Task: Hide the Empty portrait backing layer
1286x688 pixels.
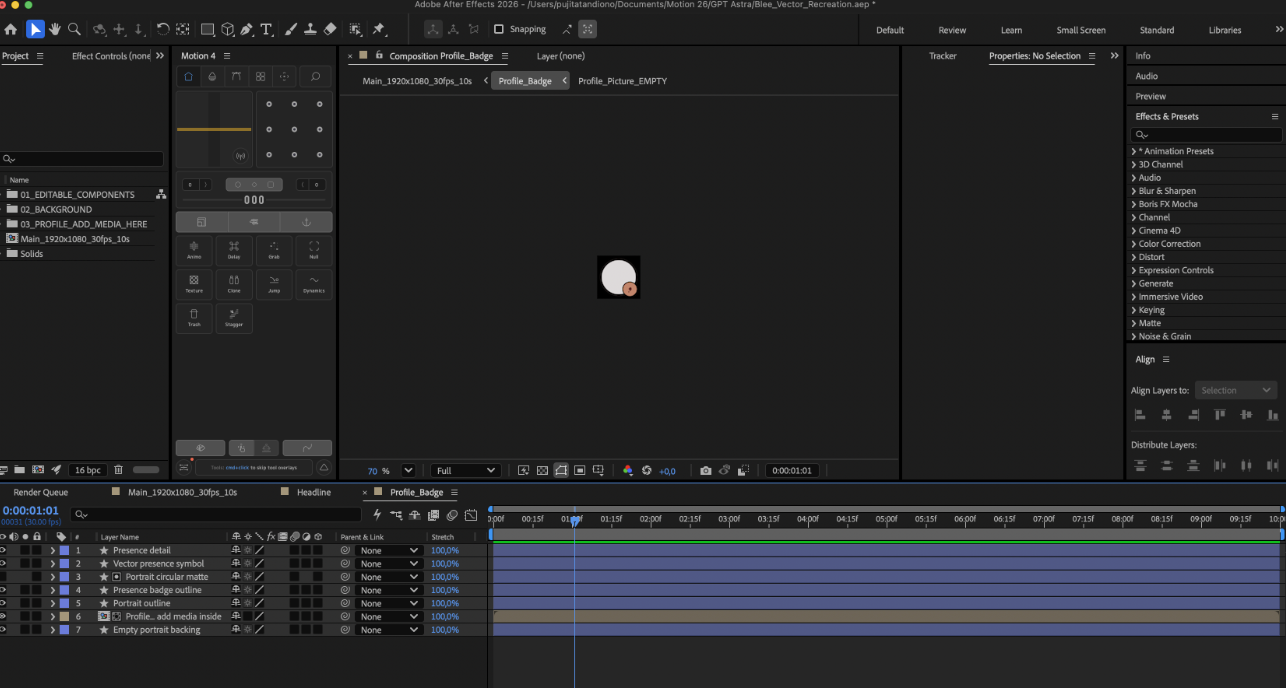Action: pos(4,630)
